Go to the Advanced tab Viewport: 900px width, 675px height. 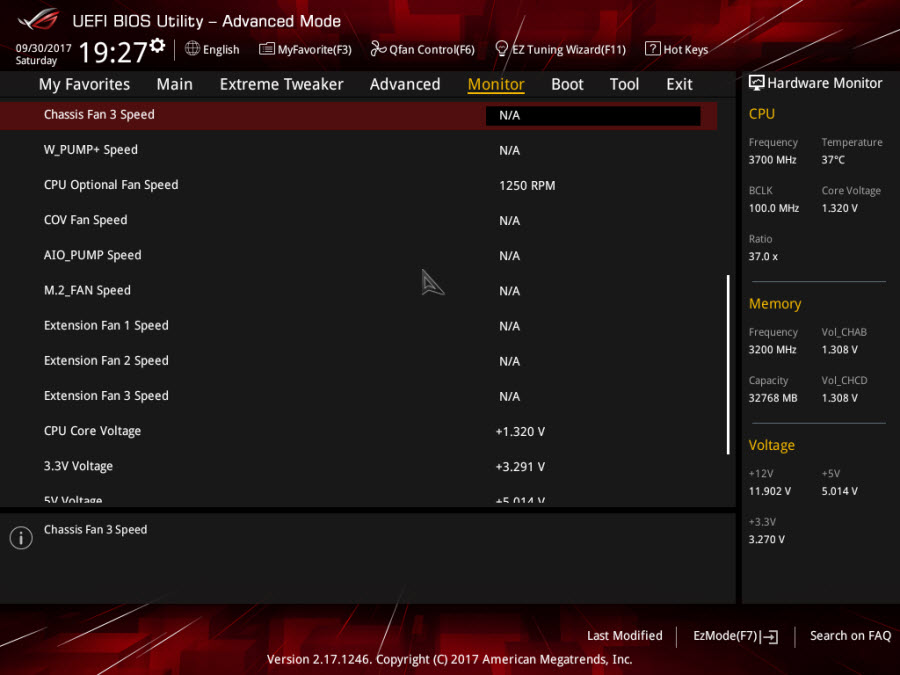405,84
